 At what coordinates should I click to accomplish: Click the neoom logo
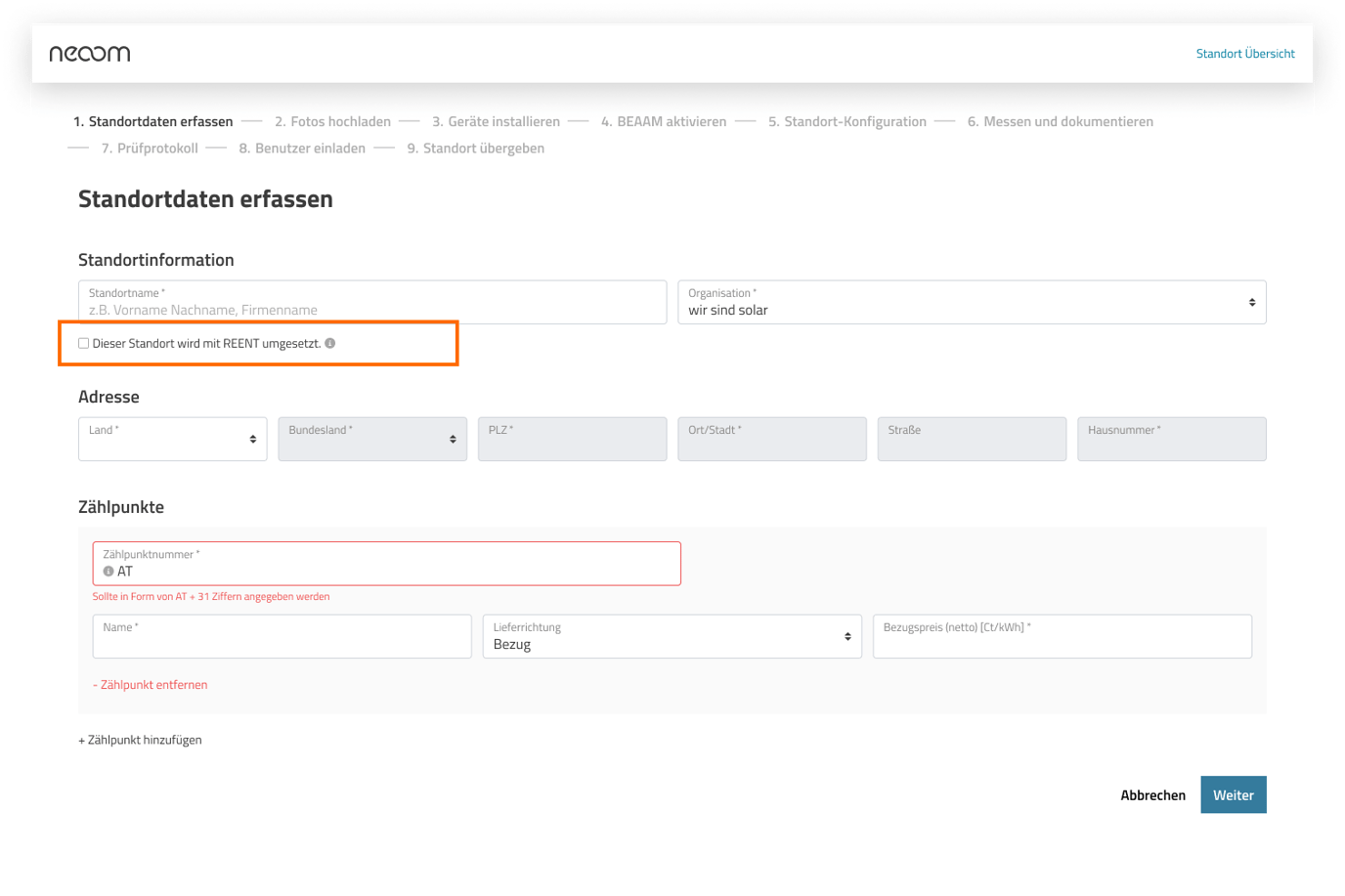coord(90,54)
